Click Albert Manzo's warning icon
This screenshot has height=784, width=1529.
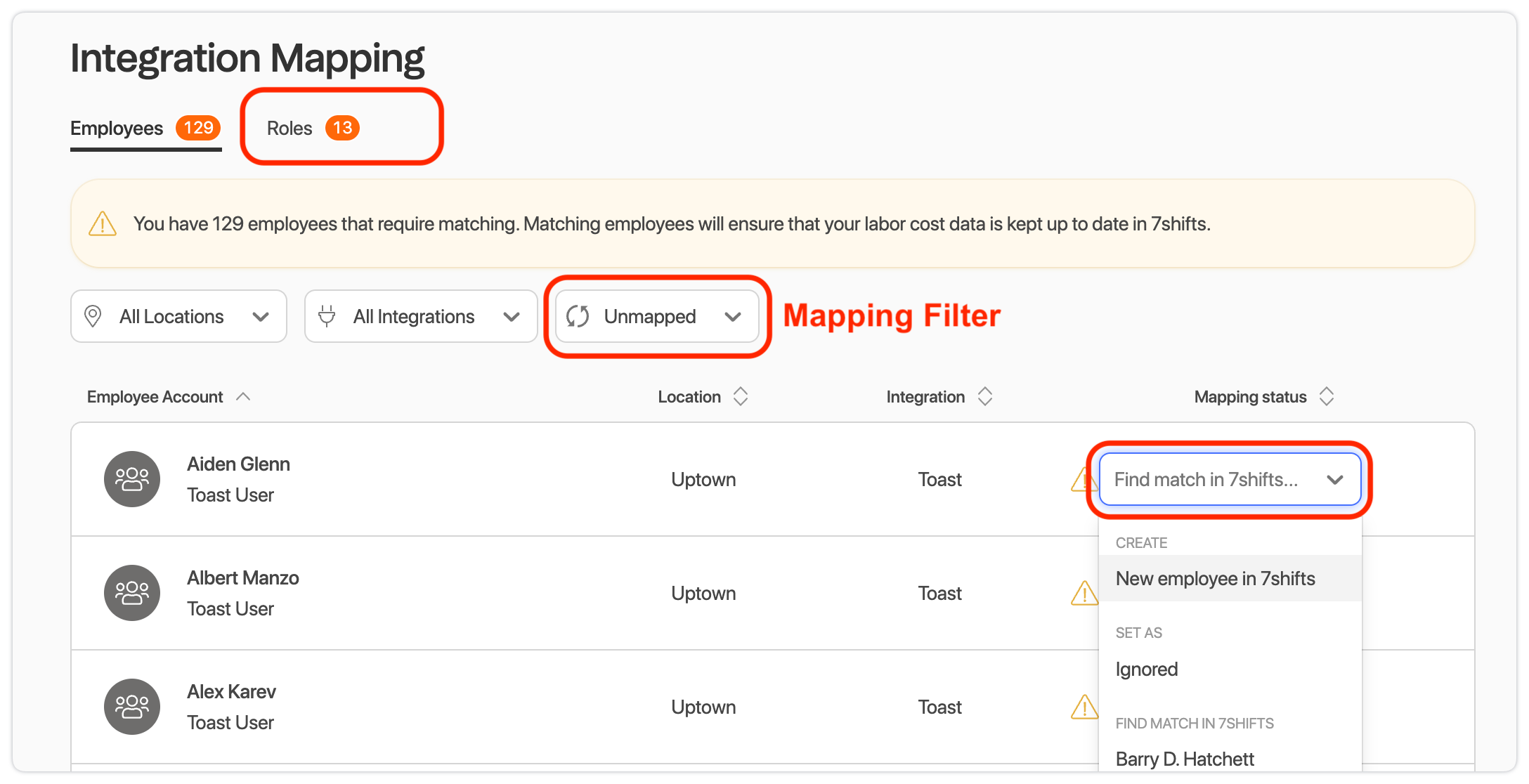click(1084, 594)
